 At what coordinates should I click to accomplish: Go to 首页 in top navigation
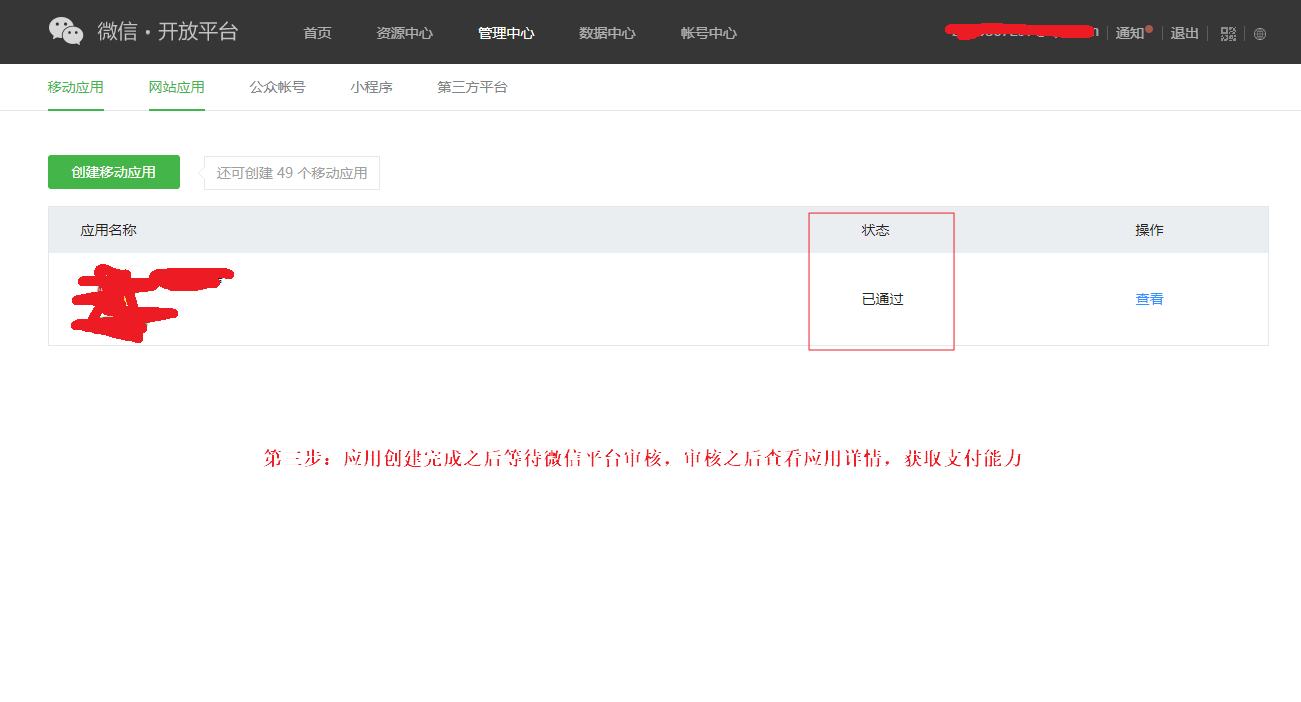pyautogui.click(x=317, y=33)
